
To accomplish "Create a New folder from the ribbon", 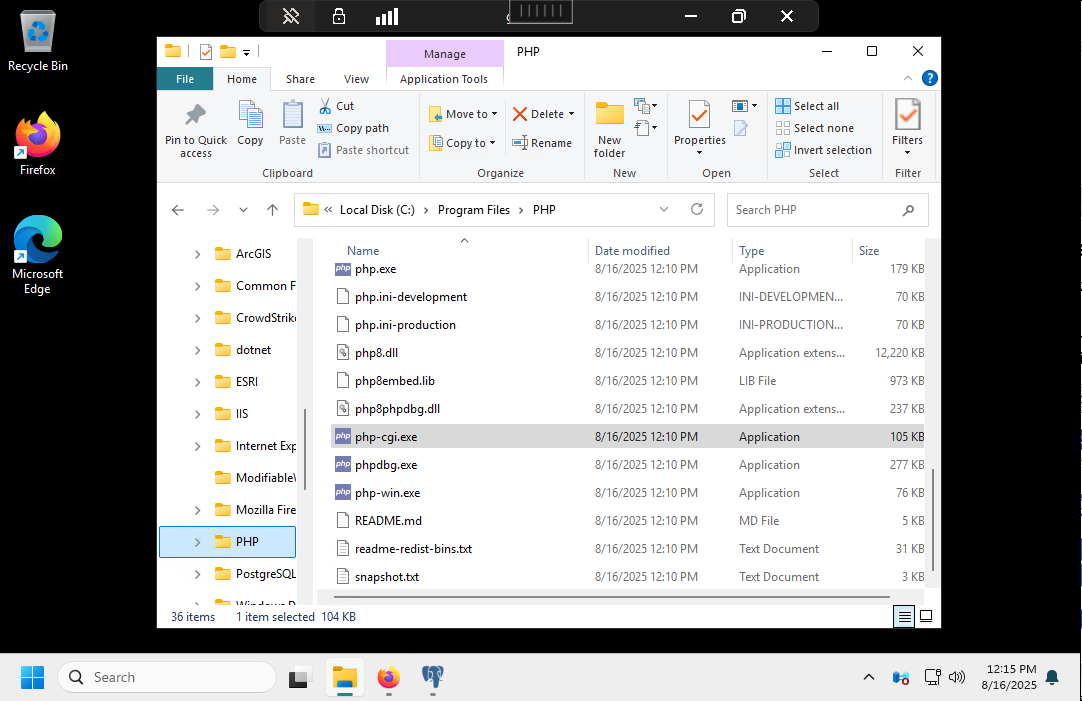I will [x=609, y=115].
